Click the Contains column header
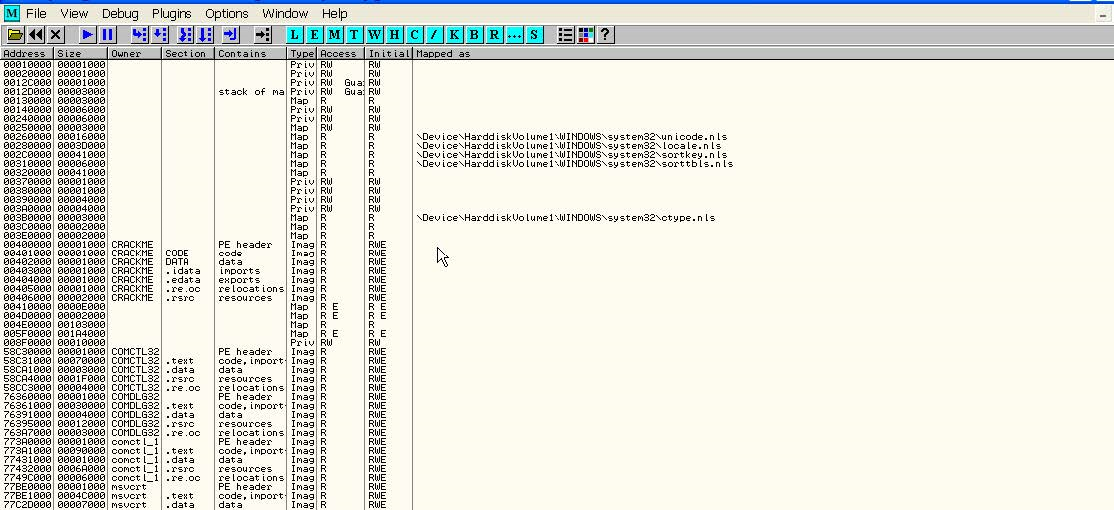Viewport: 1114px width, 510px height. [x=252, y=53]
